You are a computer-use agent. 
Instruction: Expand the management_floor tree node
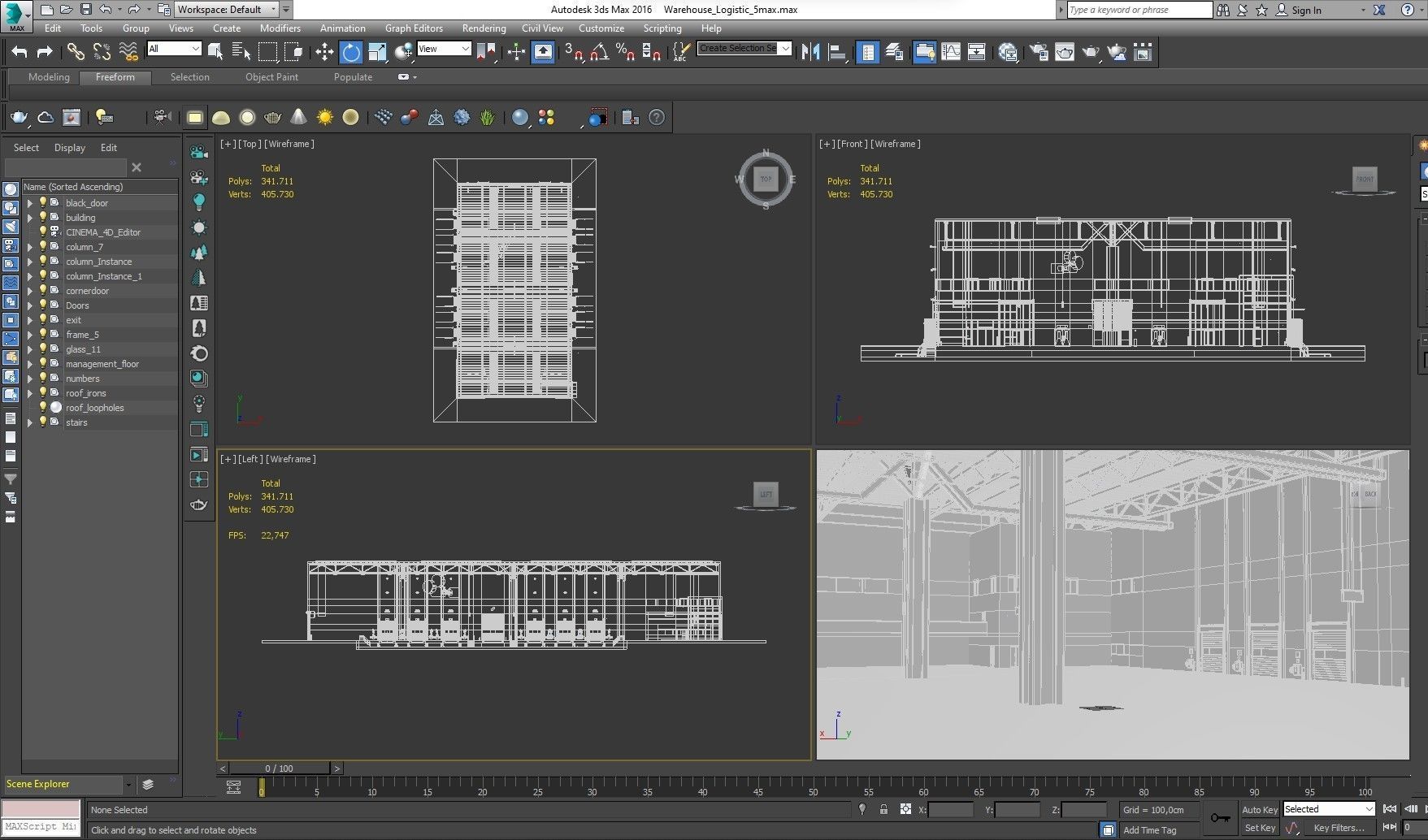coord(30,364)
